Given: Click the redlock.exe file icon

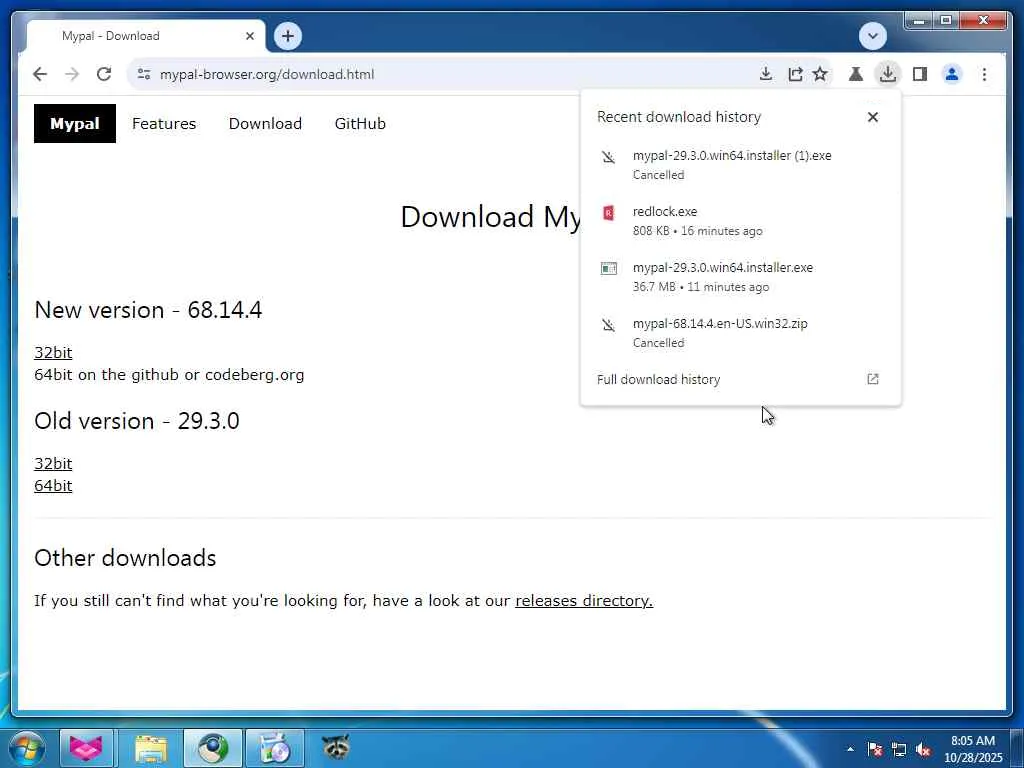Looking at the screenshot, I should point(608,213).
